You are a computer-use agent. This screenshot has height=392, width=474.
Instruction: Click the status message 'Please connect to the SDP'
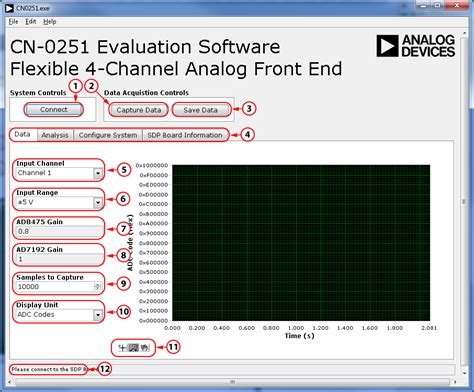pyautogui.click(x=49, y=369)
